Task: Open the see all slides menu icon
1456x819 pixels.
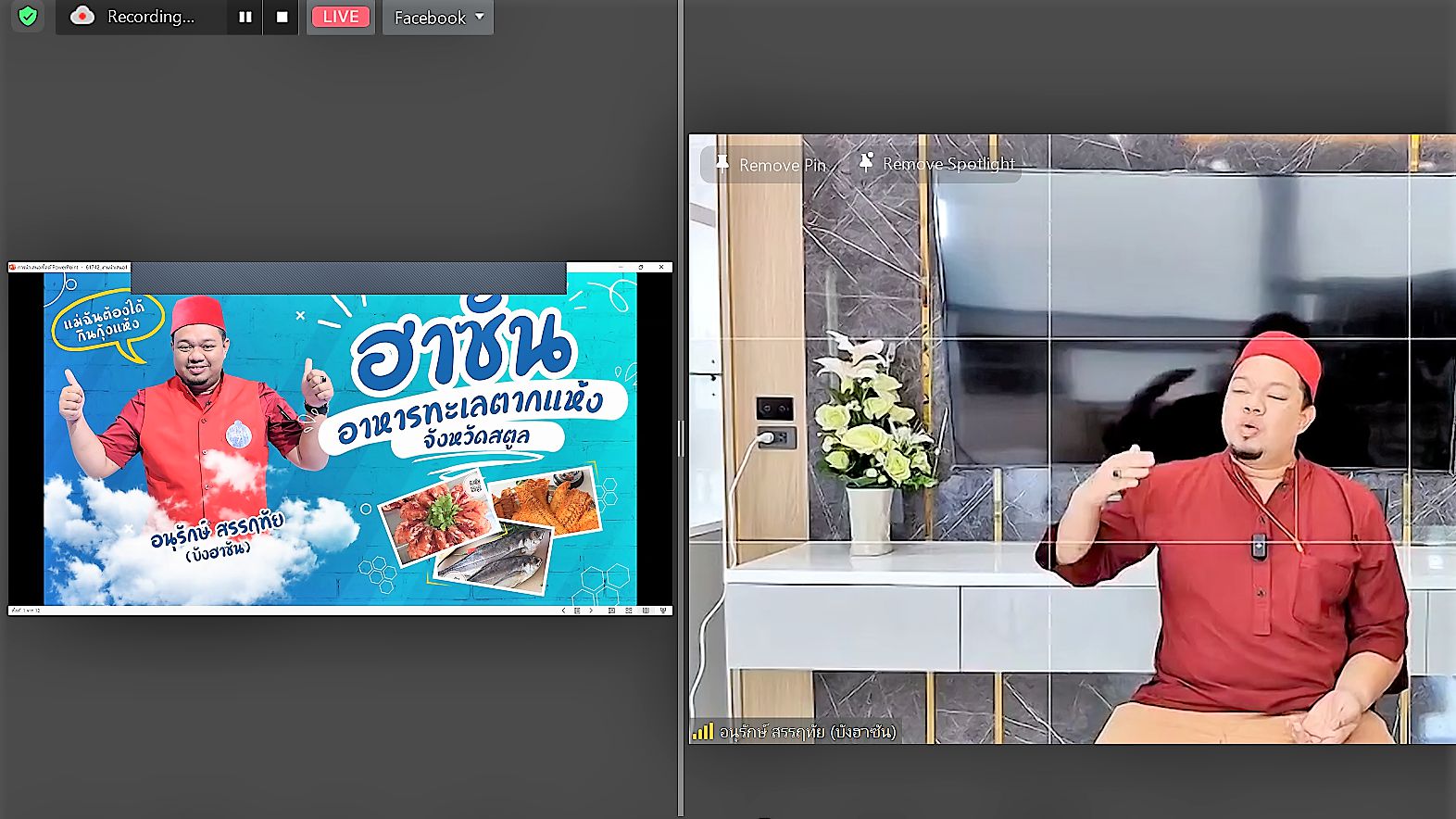Action: pyautogui.click(x=577, y=611)
